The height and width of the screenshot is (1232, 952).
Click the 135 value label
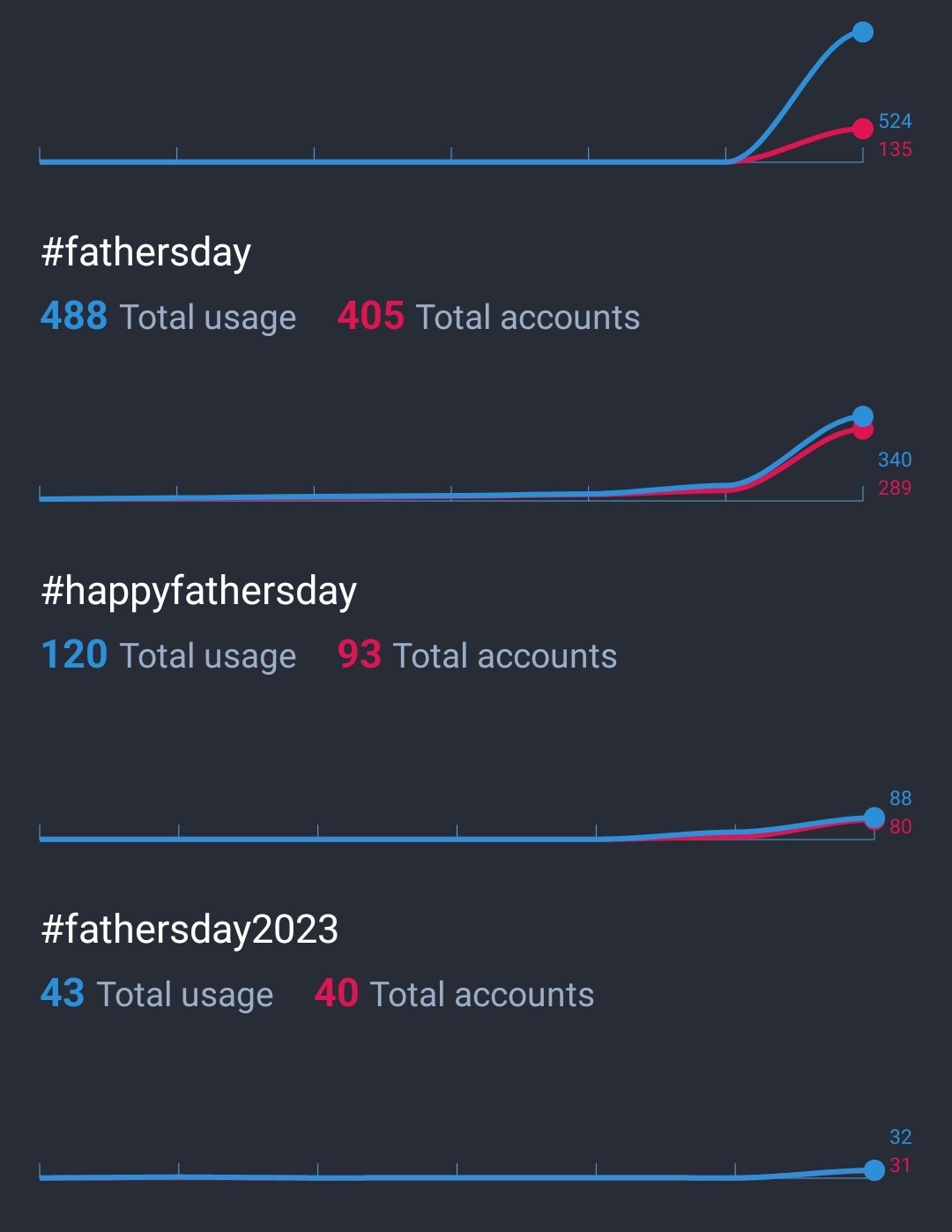pyautogui.click(x=895, y=149)
